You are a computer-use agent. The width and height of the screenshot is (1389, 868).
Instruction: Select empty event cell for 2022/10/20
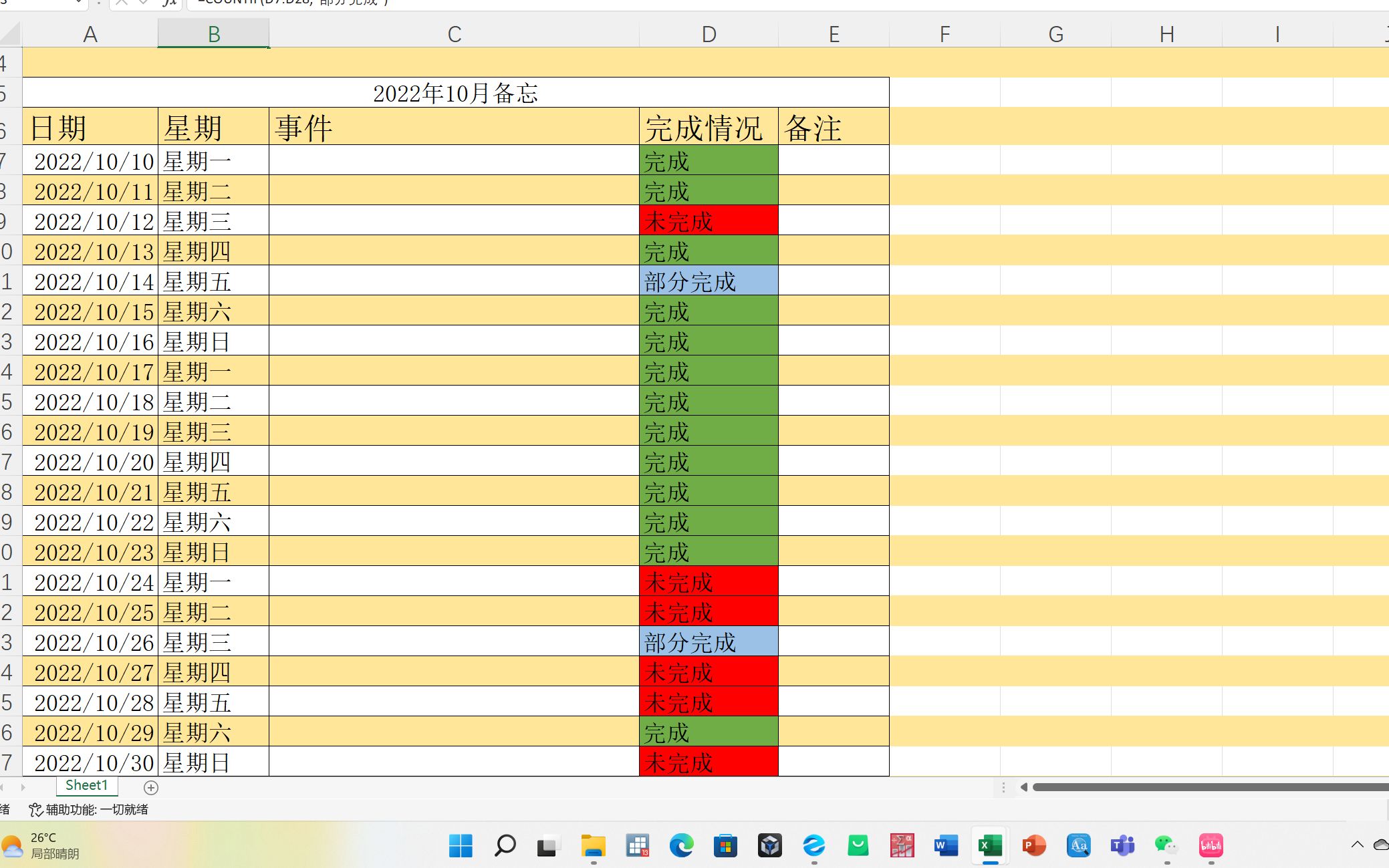(455, 461)
